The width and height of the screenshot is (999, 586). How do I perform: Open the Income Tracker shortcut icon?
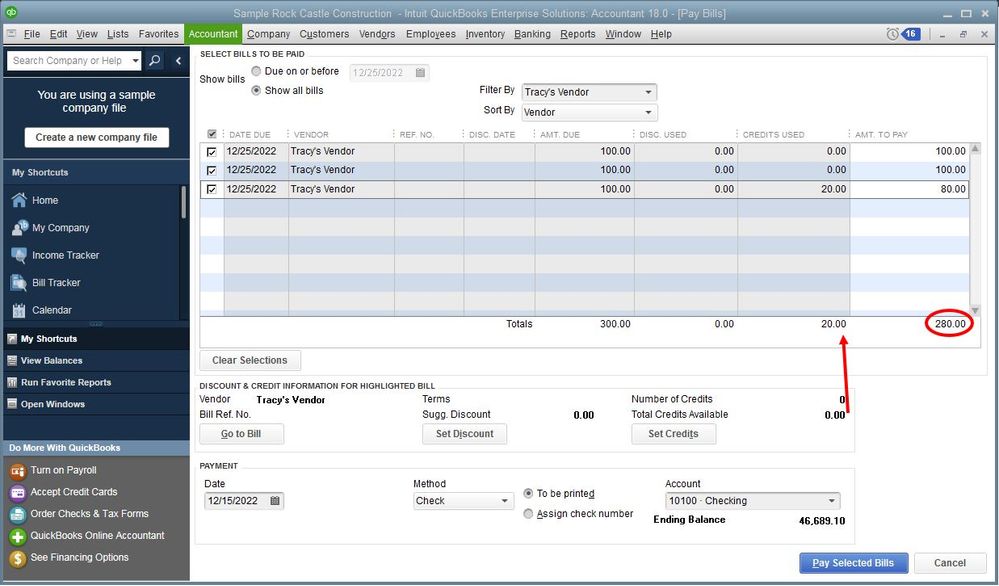point(18,255)
